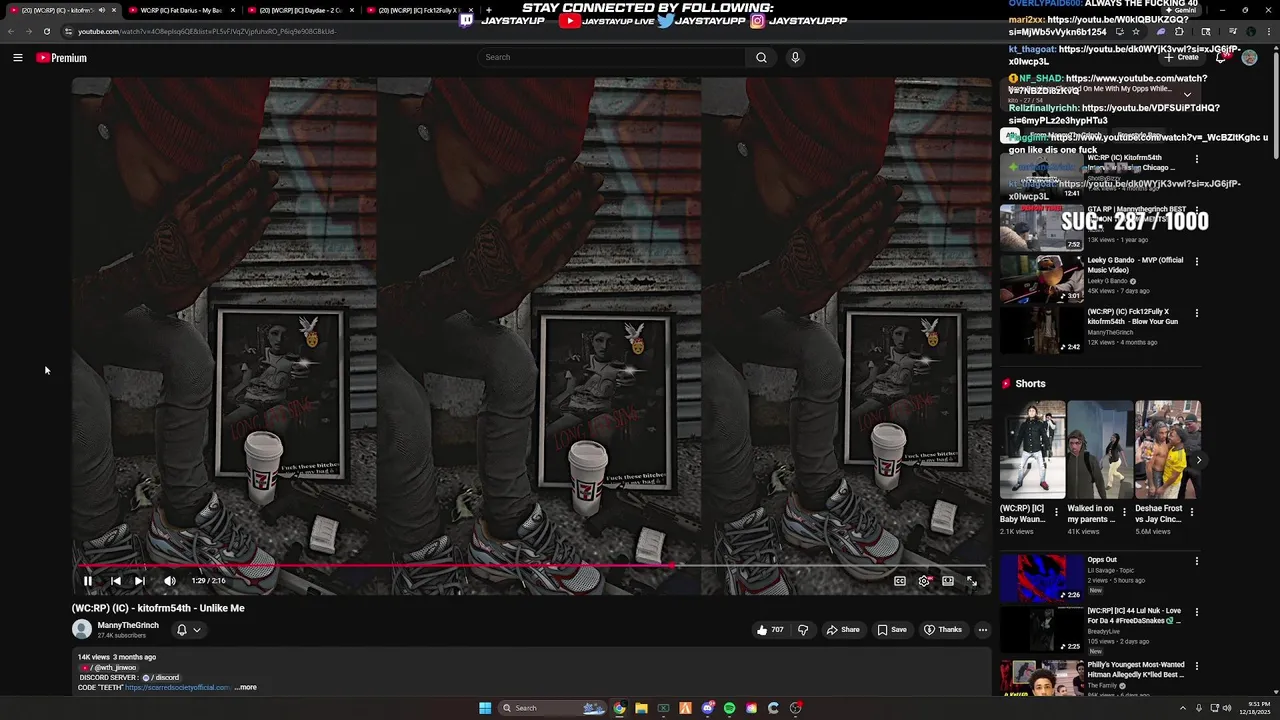The image size is (1280, 720).
Task: Switch to Daydae browser tab
Action: tap(300, 10)
